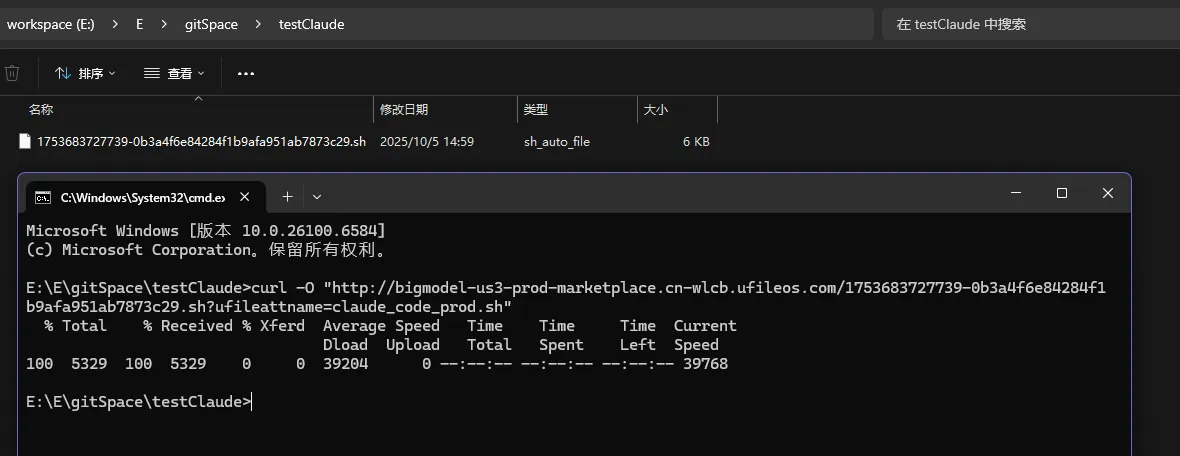Select the C:\Windows\System32\cmd.exe tab
The height and width of the screenshot is (456, 1180).
click(x=142, y=198)
